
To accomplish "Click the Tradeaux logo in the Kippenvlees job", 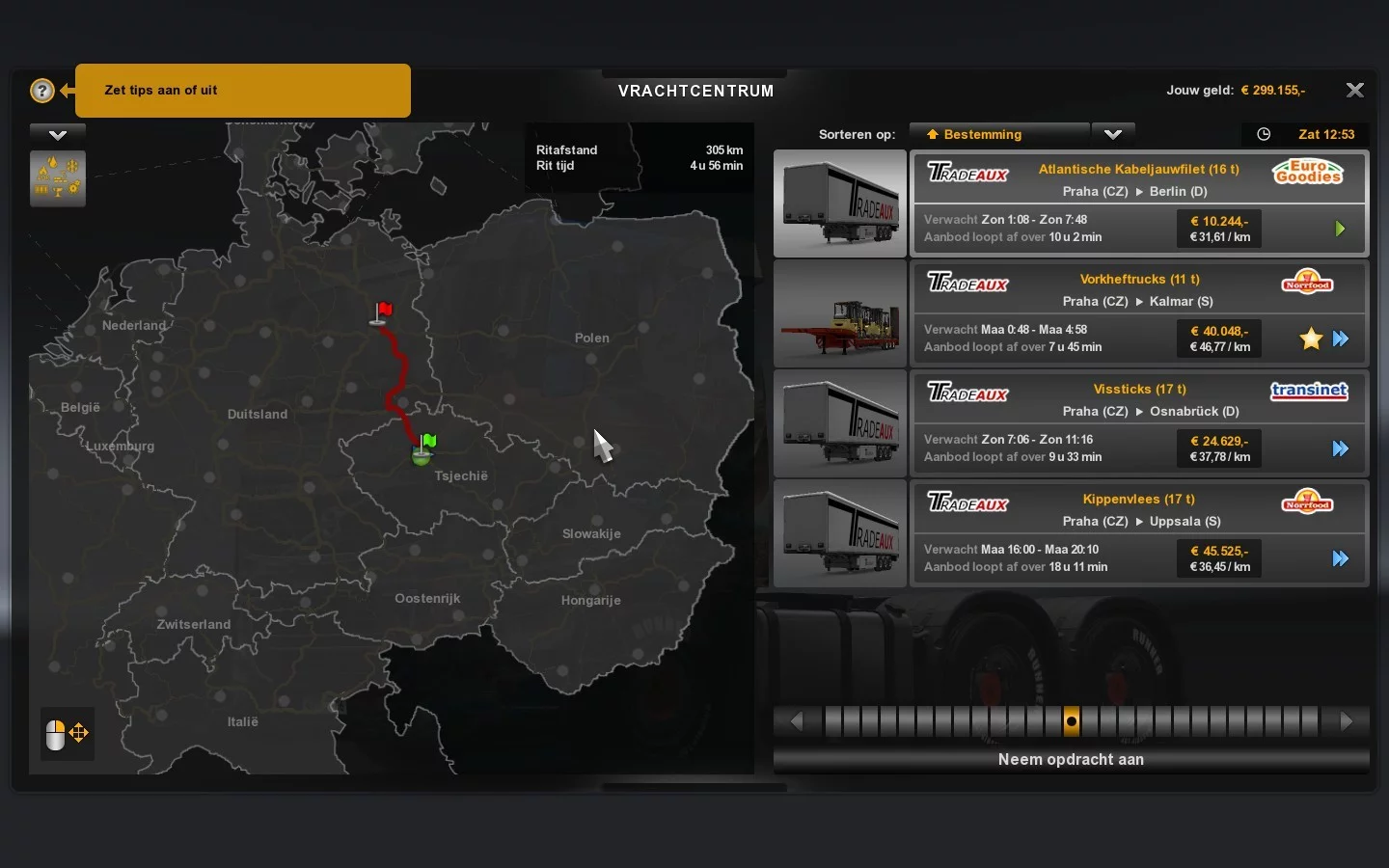I will tap(967, 502).
